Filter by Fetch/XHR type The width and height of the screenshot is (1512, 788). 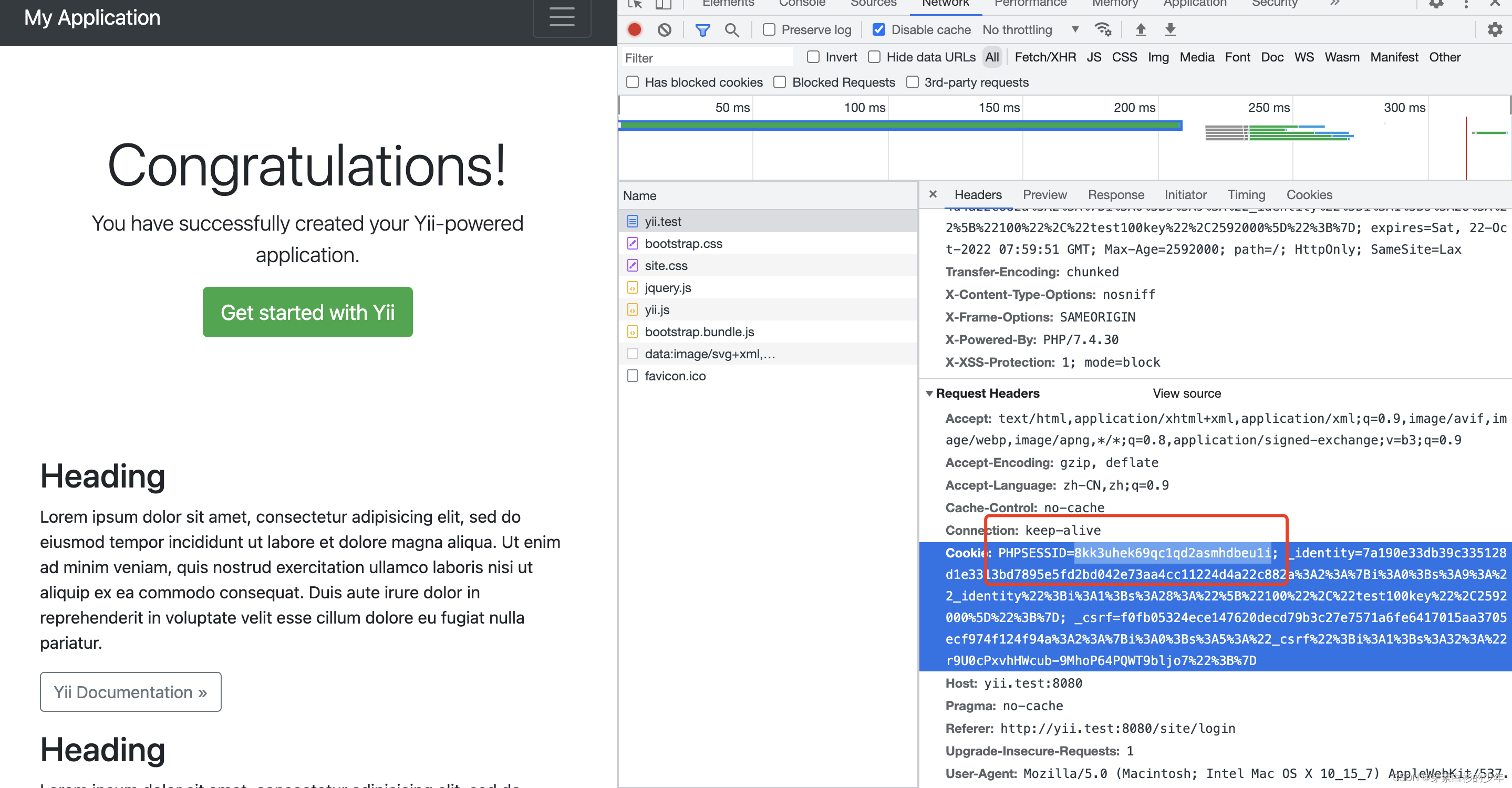pyautogui.click(x=1045, y=57)
